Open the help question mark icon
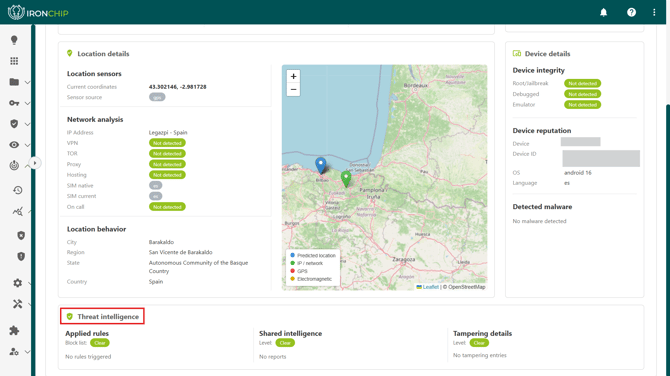The height and width of the screenshot is (376, 670). (x=631, y=12)
